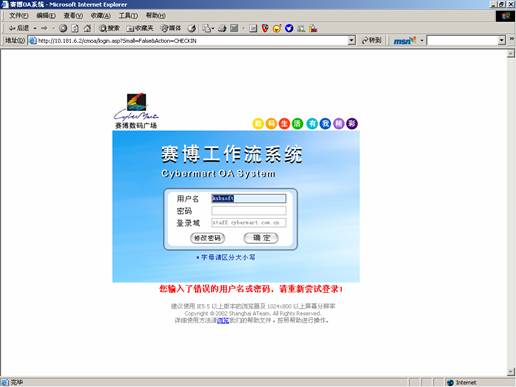Viewport: 516px width, 387px height.
Task: Click the toolbar overflow chevron (»)
Action: coord(512,40)
